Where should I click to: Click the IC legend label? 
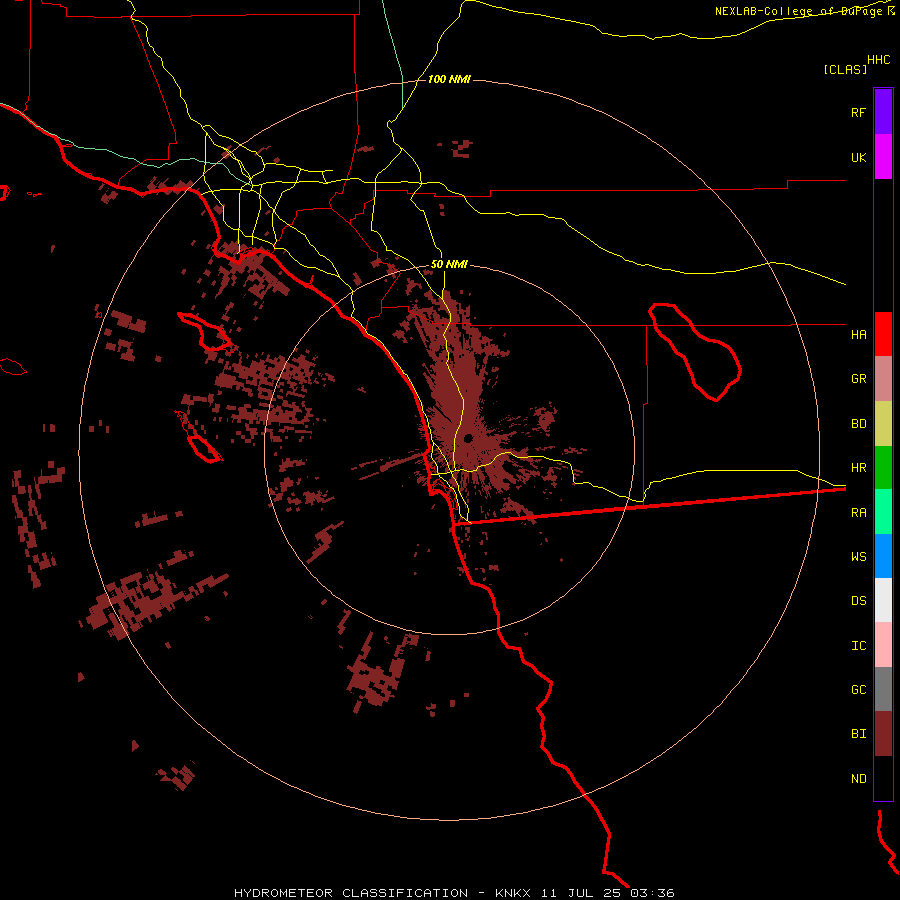pos(858,646)
